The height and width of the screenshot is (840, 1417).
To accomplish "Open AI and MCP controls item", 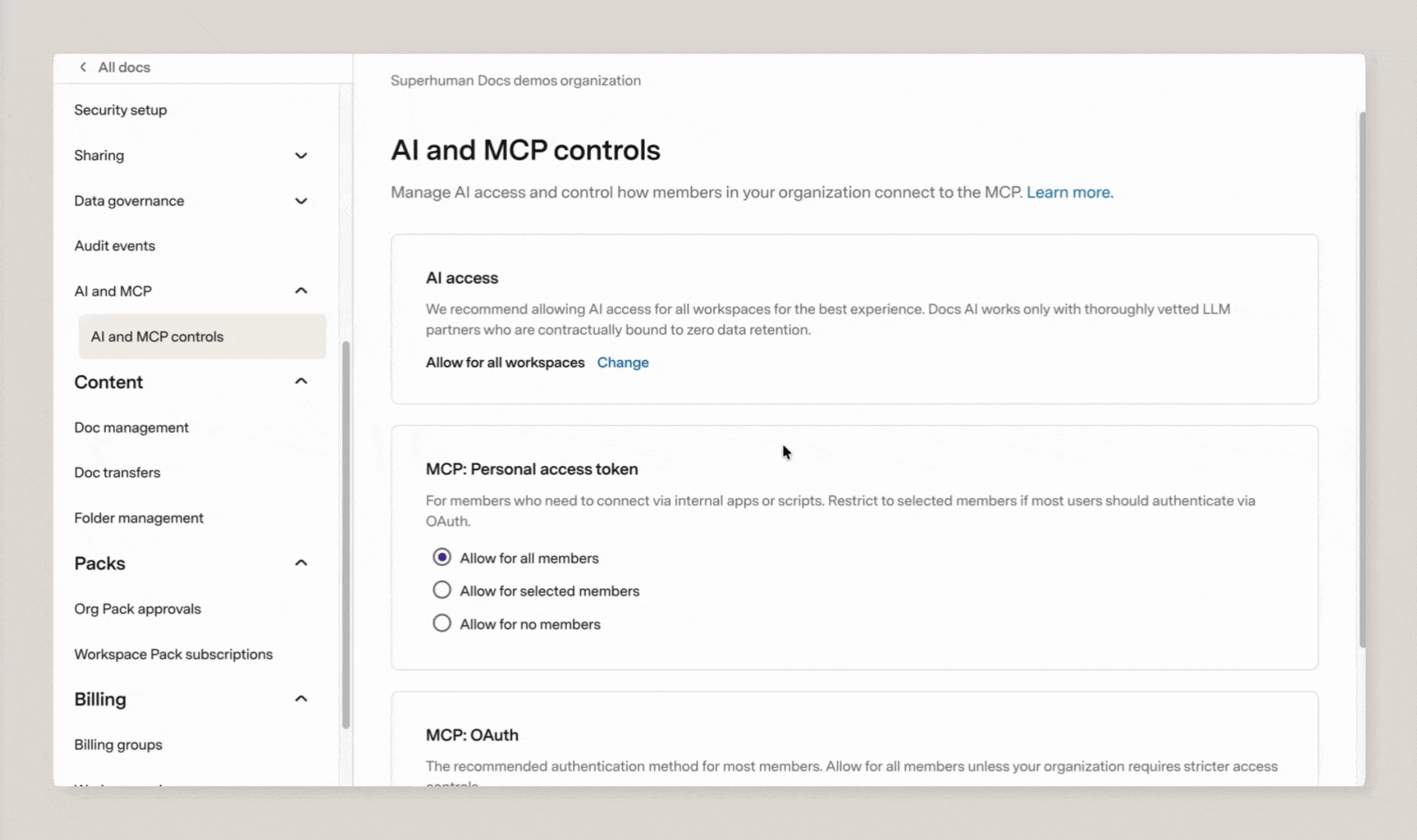I will (x=202, y=337).
